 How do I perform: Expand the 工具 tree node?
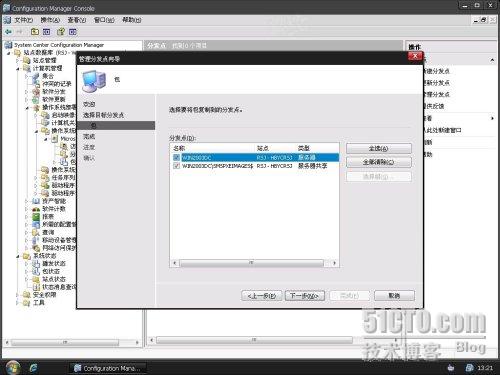click(x=18, y=303)
